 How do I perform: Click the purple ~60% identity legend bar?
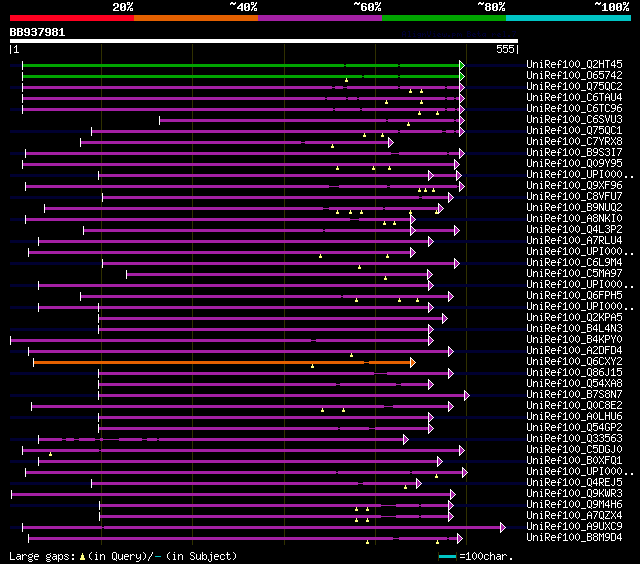320,18
